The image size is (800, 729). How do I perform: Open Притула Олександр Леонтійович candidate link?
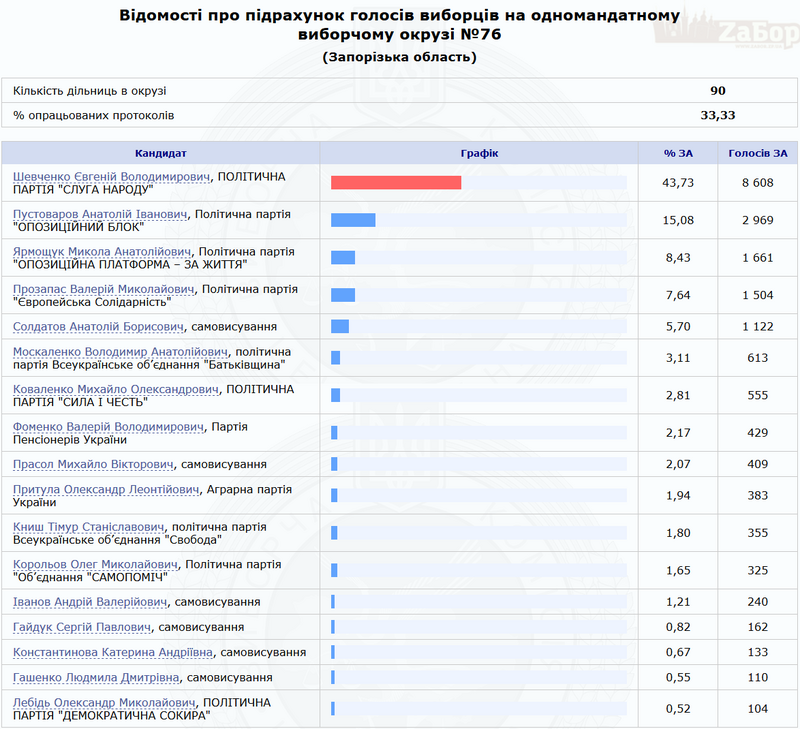coord(105,490)
